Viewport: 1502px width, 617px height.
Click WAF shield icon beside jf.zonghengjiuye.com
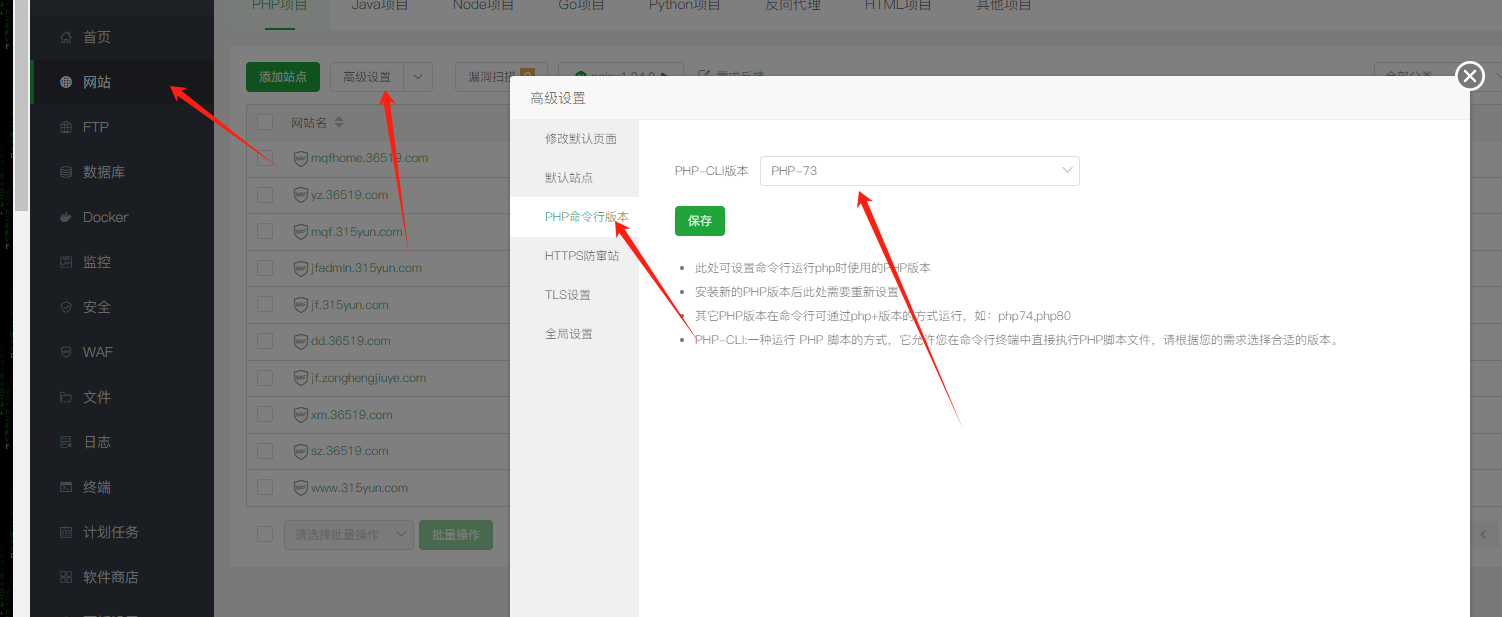click(301, 378)
